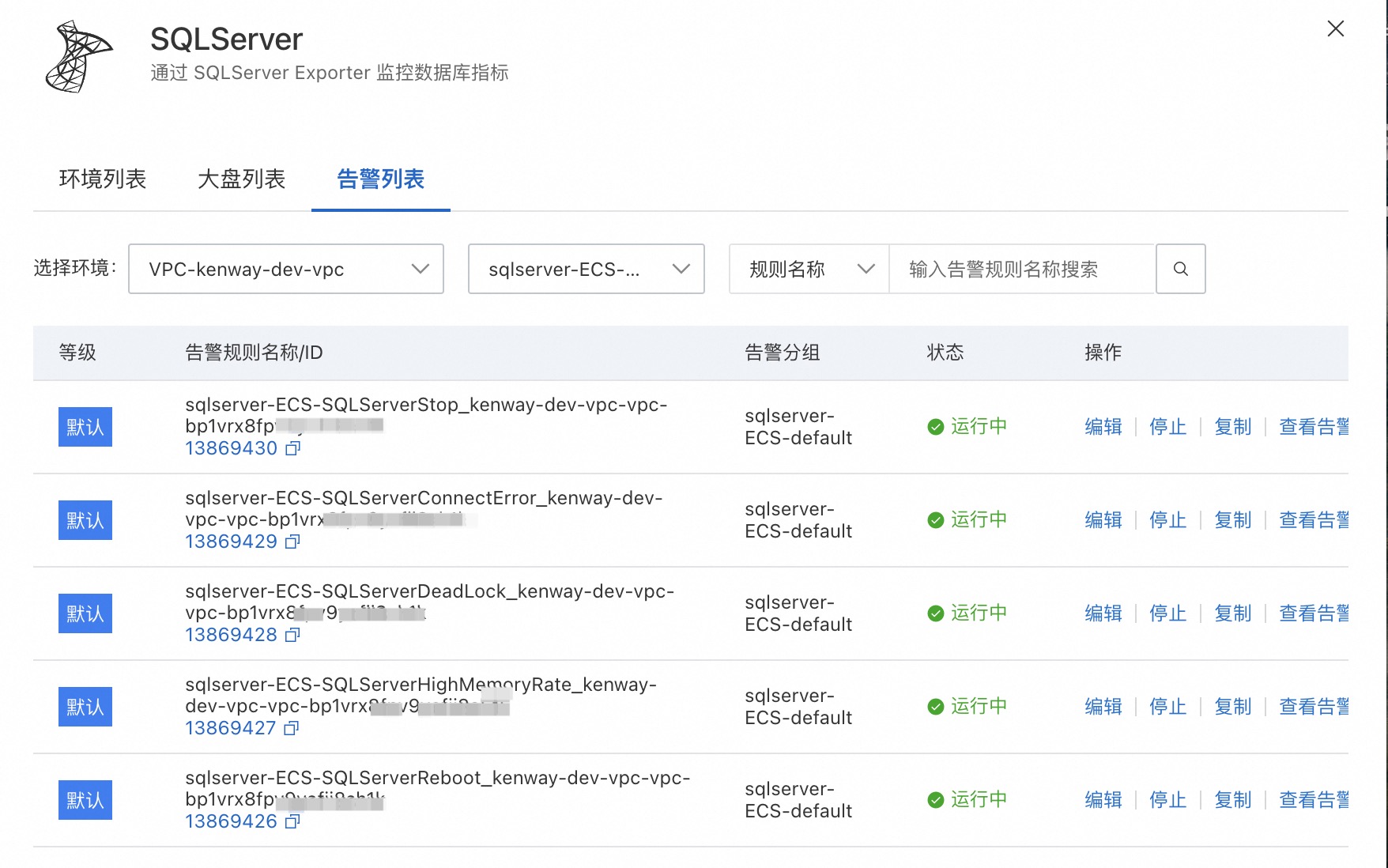
Task: Open rule ID link 13869430
Action: click(232, 448)
